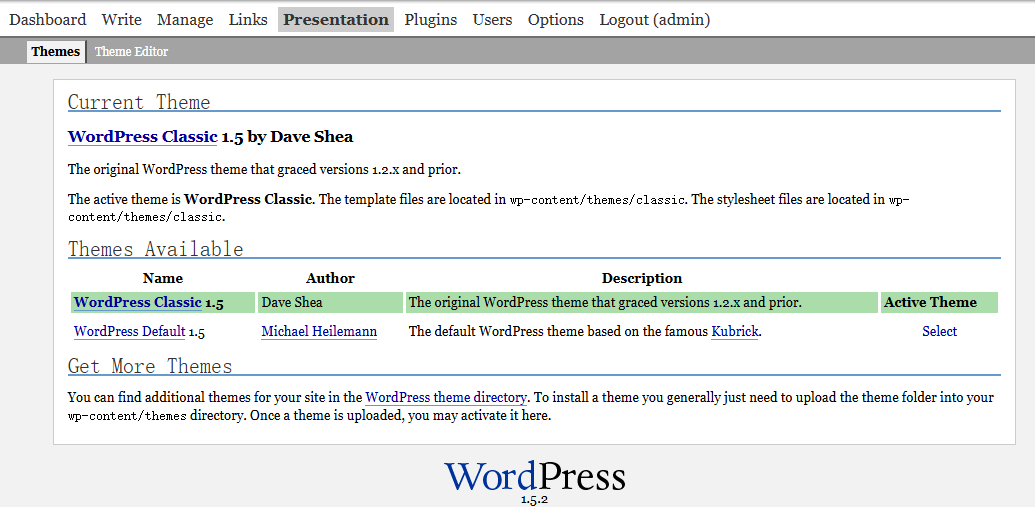Go to the Users section
The image size is (1035, 507).
tap(492, 20)
